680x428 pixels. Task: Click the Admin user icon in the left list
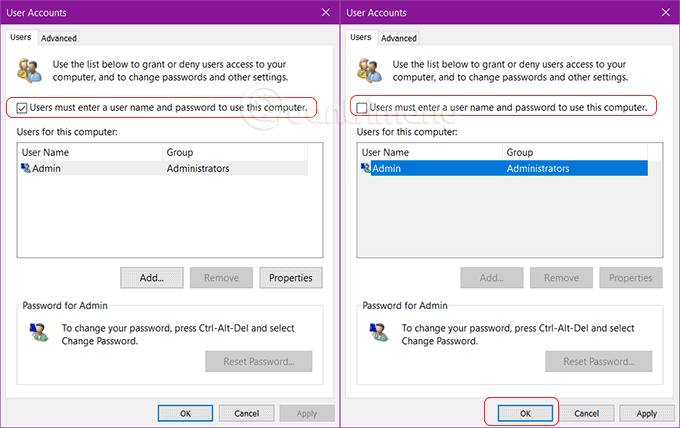click(x=25, y=169)
